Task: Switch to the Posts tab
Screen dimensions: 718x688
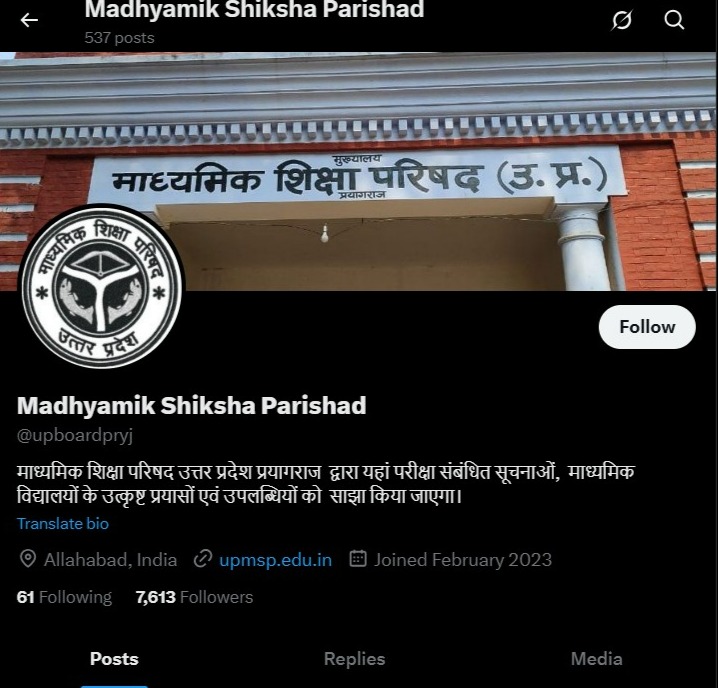Action: point(114,659)
